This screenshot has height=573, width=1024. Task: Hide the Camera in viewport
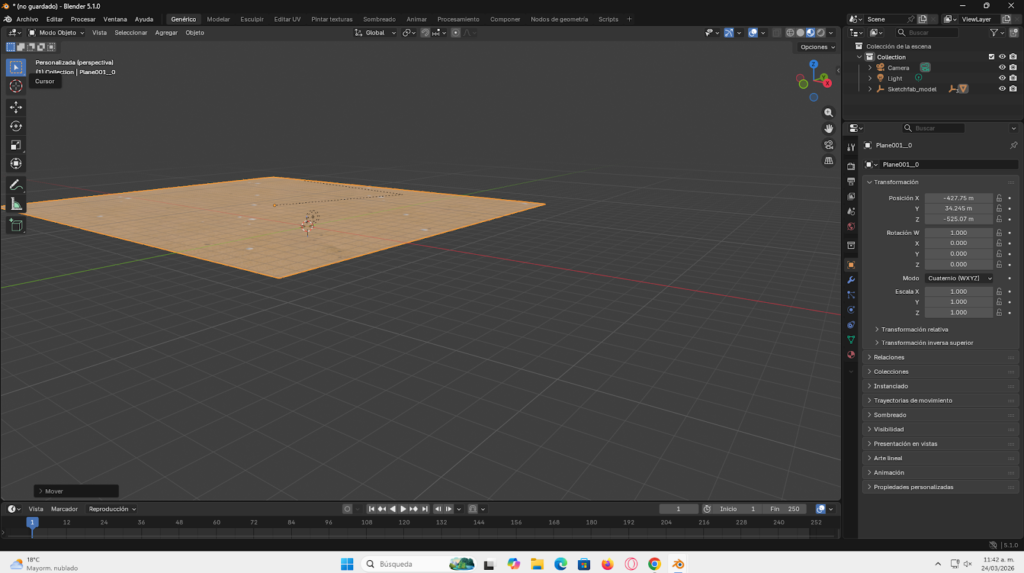[x=1002, y=67]
